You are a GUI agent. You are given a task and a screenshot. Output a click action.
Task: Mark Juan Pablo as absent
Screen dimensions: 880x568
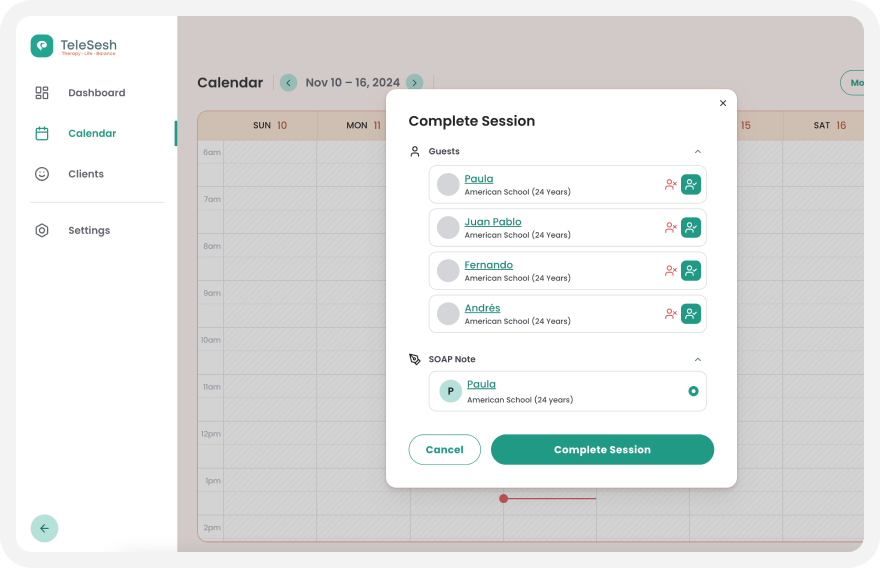671,228
